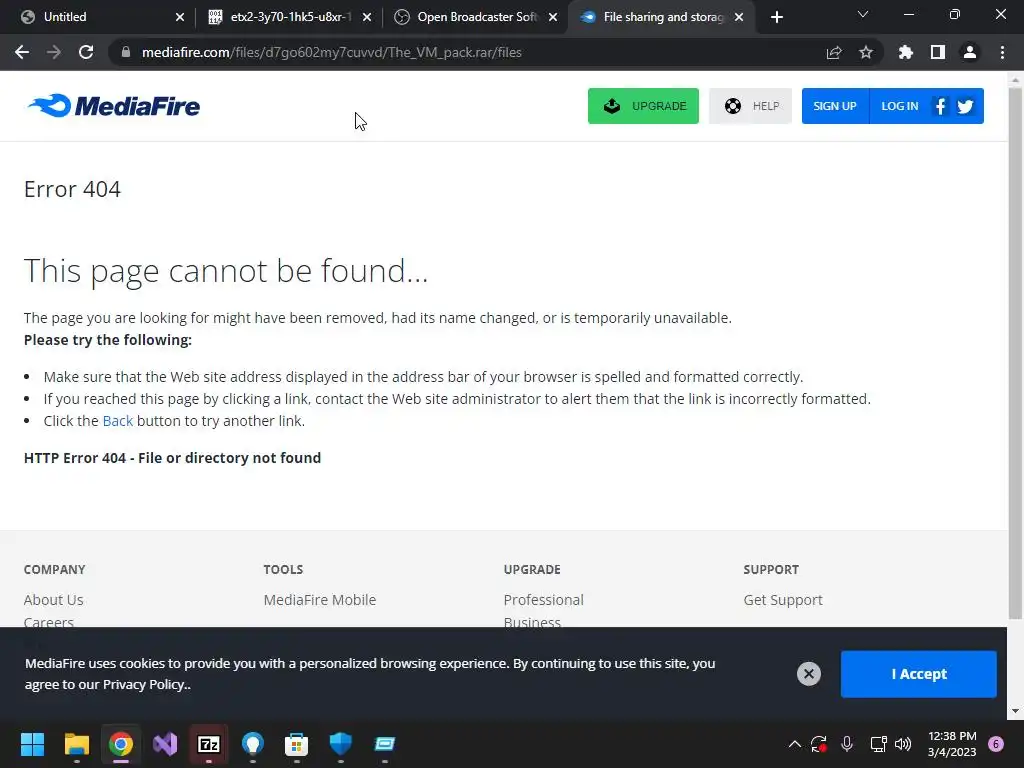
Task: Click LOG IN button
Action: (x=899, y=106)
